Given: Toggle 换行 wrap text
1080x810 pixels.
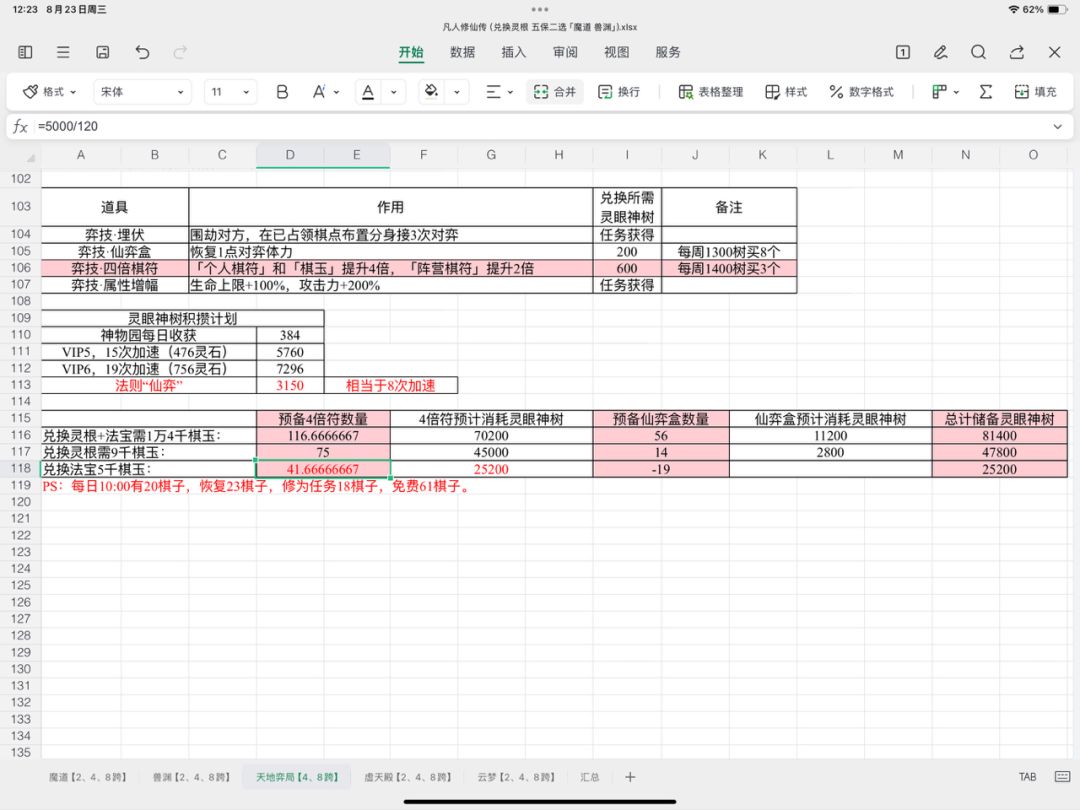Looking at the screenshot, I should [619, 92].
